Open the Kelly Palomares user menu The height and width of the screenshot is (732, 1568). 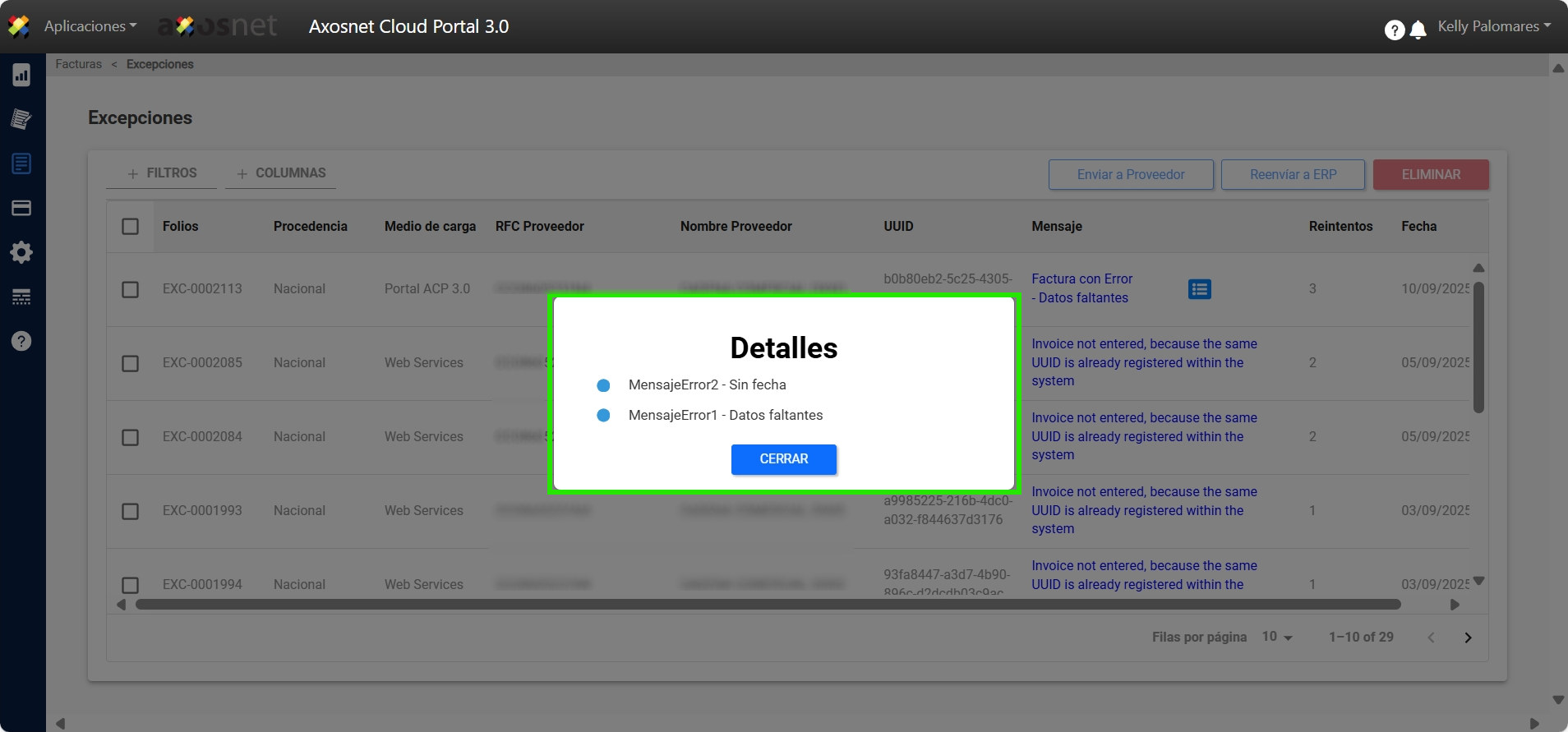(x=1493, y=26)
